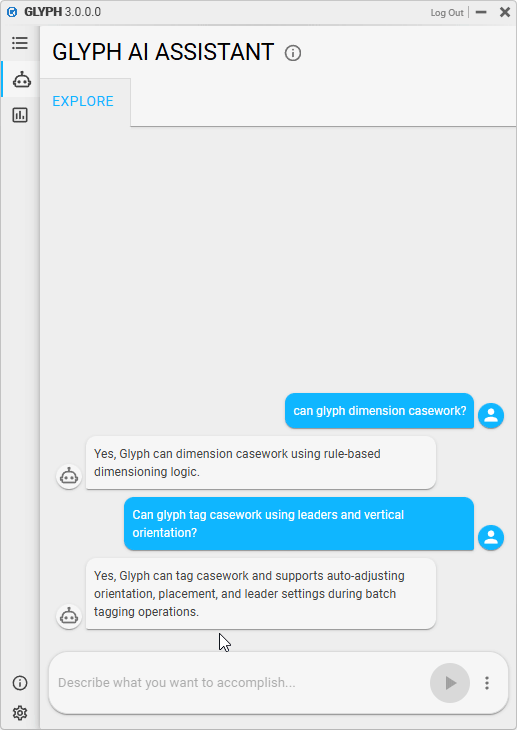The width and height of the screenshot is (517, 730).
Task: Click the info icon at sidebar bottom
Action: 20,683
